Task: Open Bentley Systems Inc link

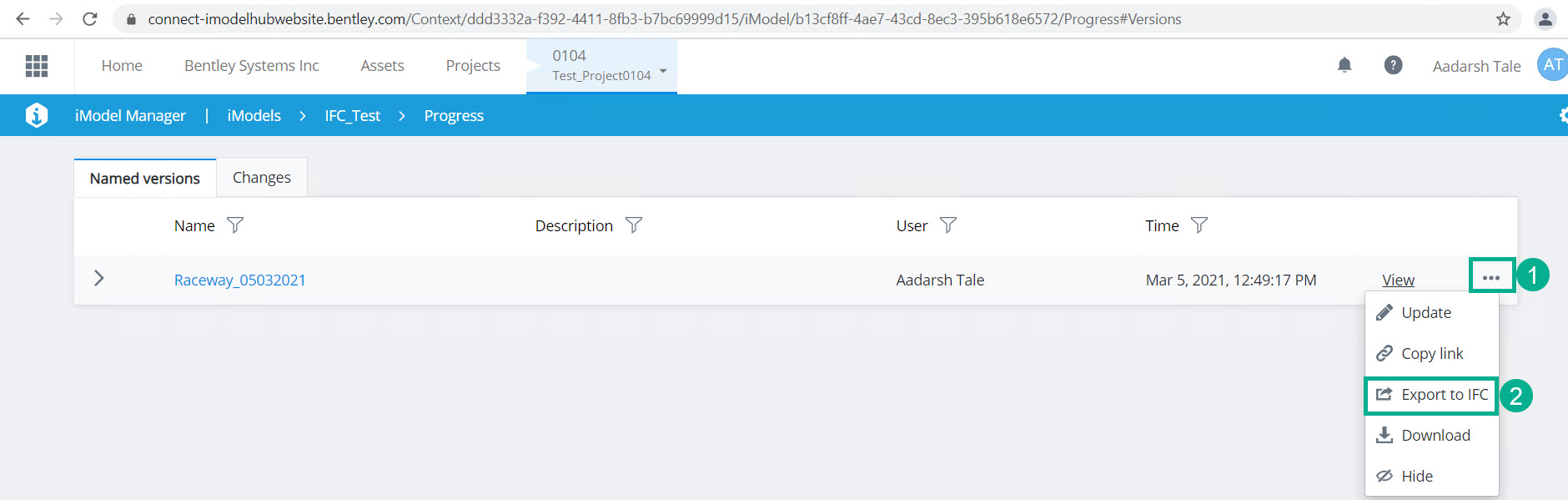Action: pos(252,65)
